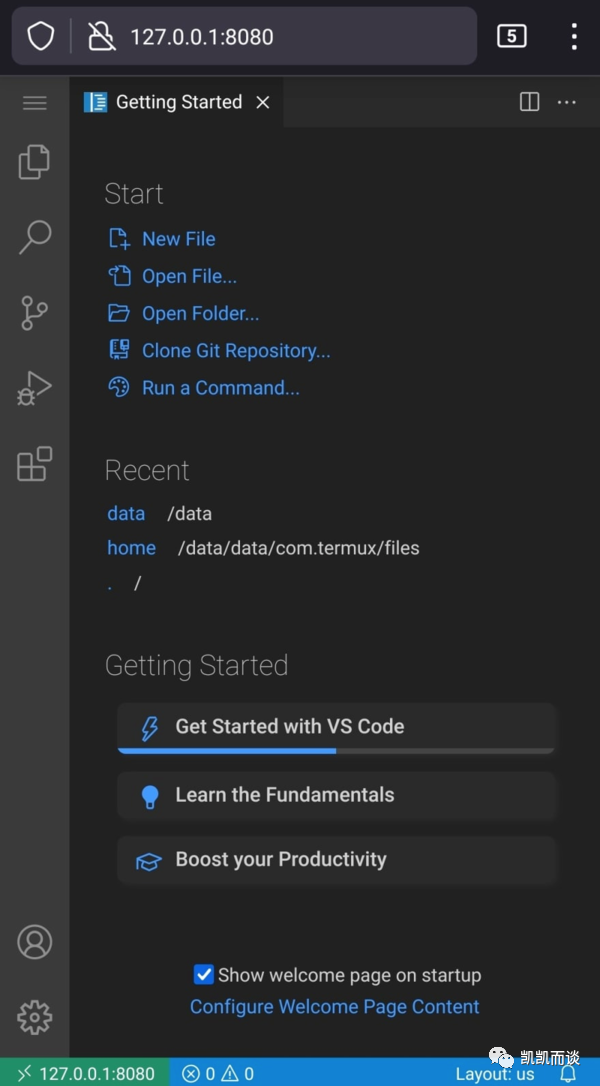The width and height of the screenshot is (600, 1086).
Task: Open the Explorer view
Action: point(35,162)
